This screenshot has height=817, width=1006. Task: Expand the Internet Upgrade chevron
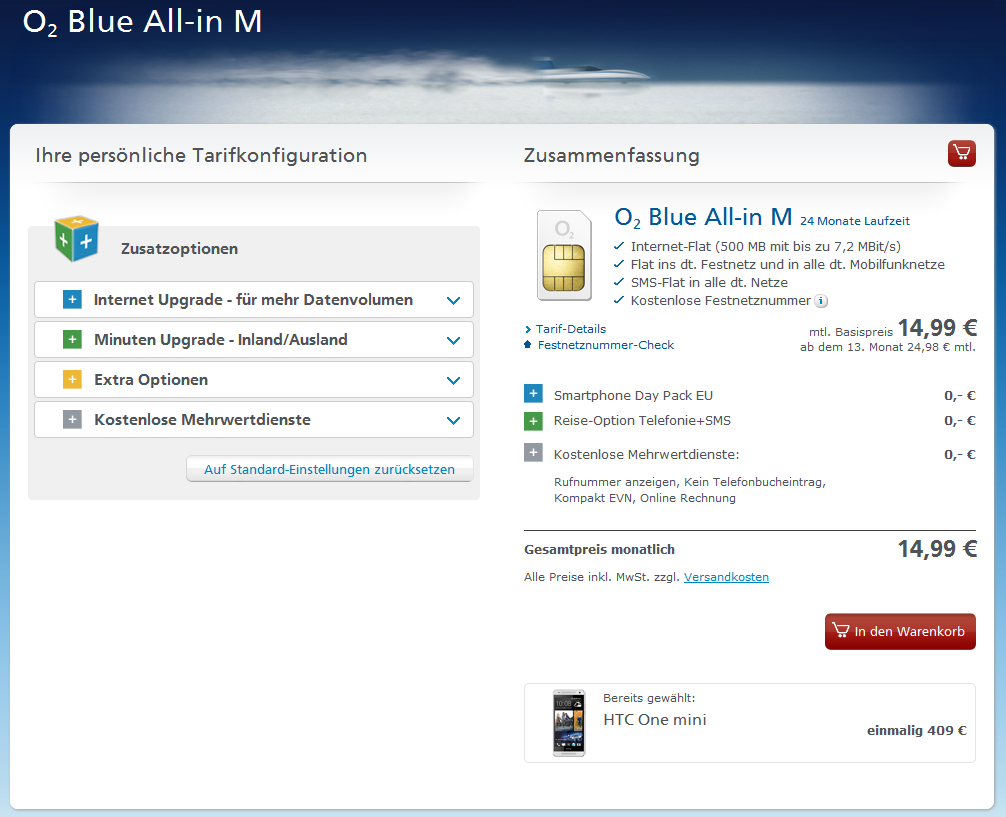454,300
